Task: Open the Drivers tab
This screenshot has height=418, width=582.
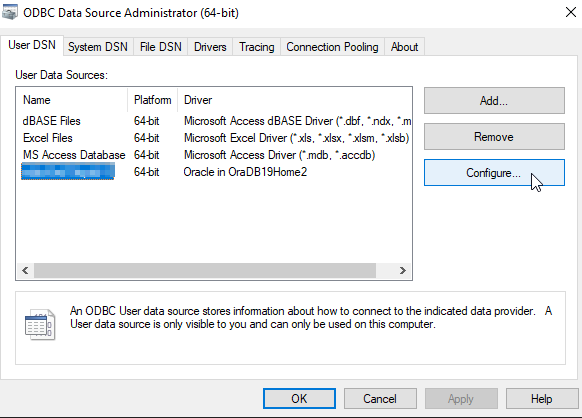Action: click(210, 47)
